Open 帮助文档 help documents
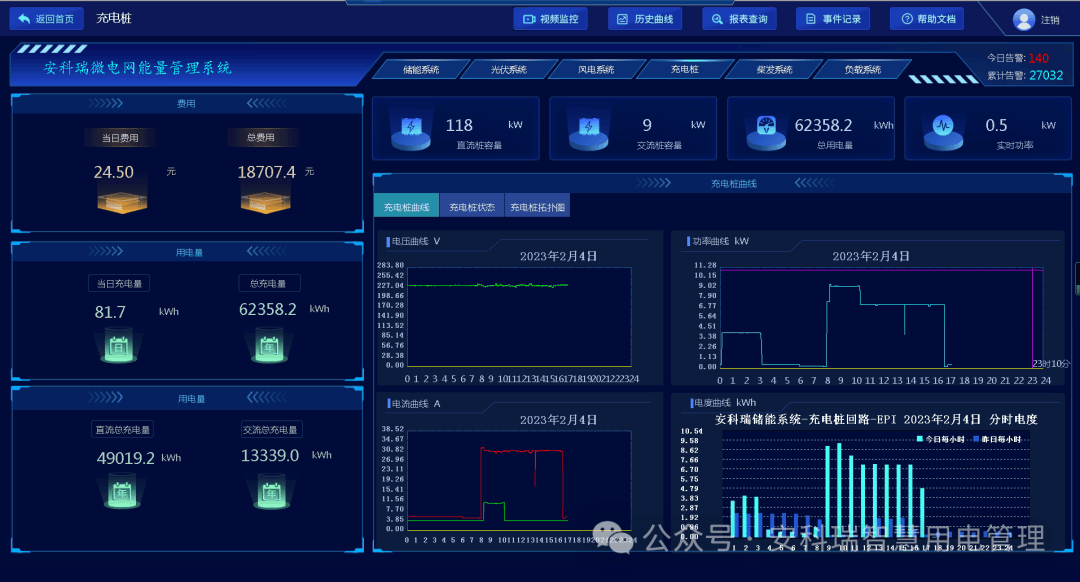 (x=927, y=19)
